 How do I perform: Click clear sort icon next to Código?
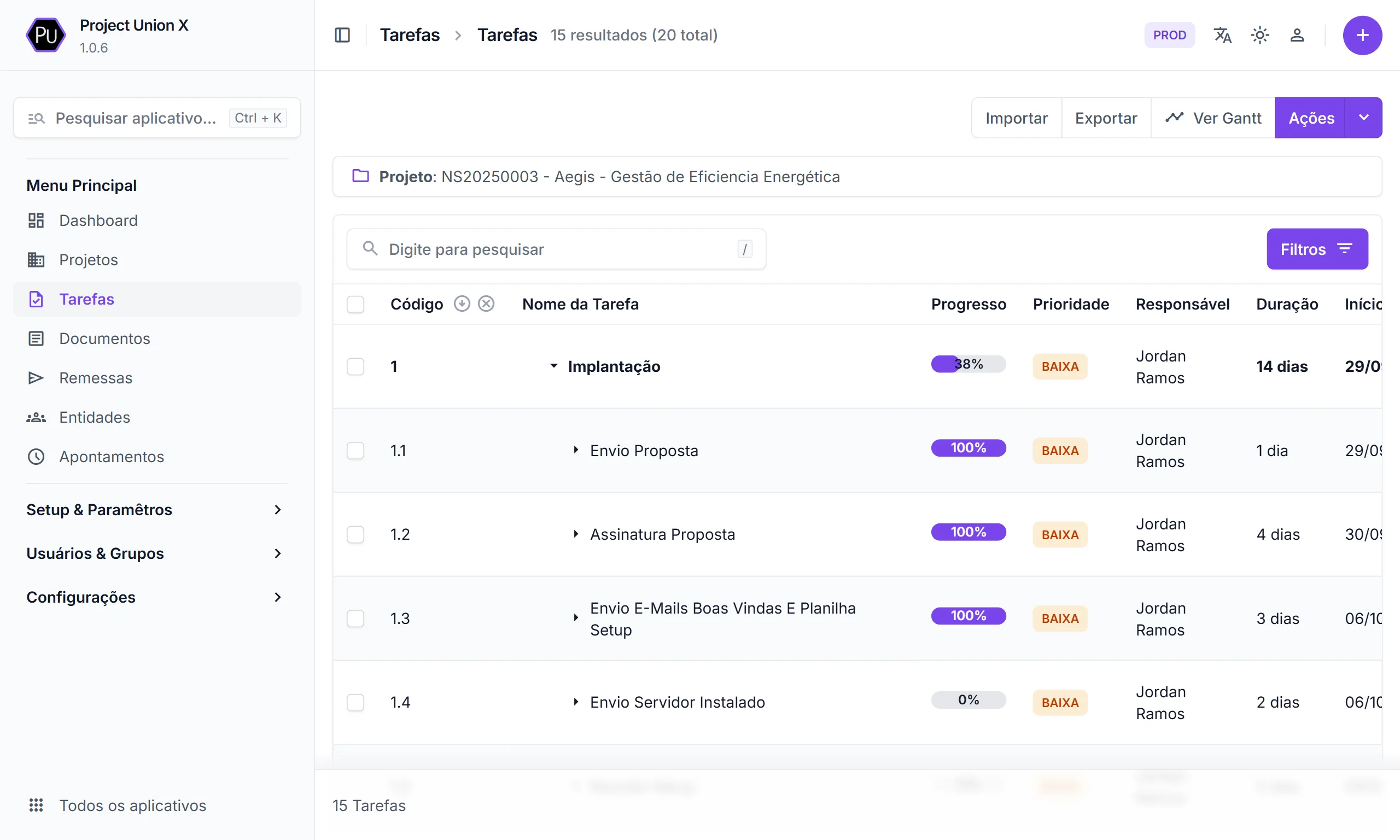pyautogui.click(x=486, y=304)
